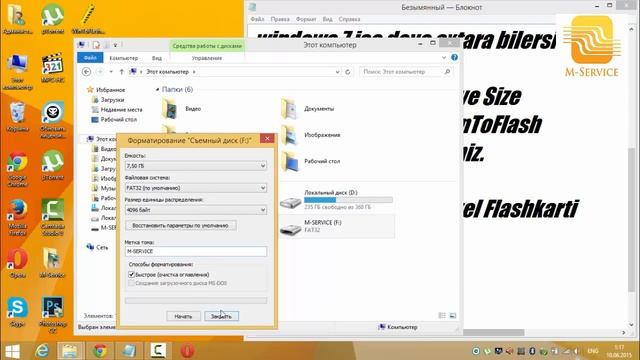Image resolution: width=640 pixels, height=360 pixels.
Task: Open Notepad Справка menu
Action: [349, 19]
